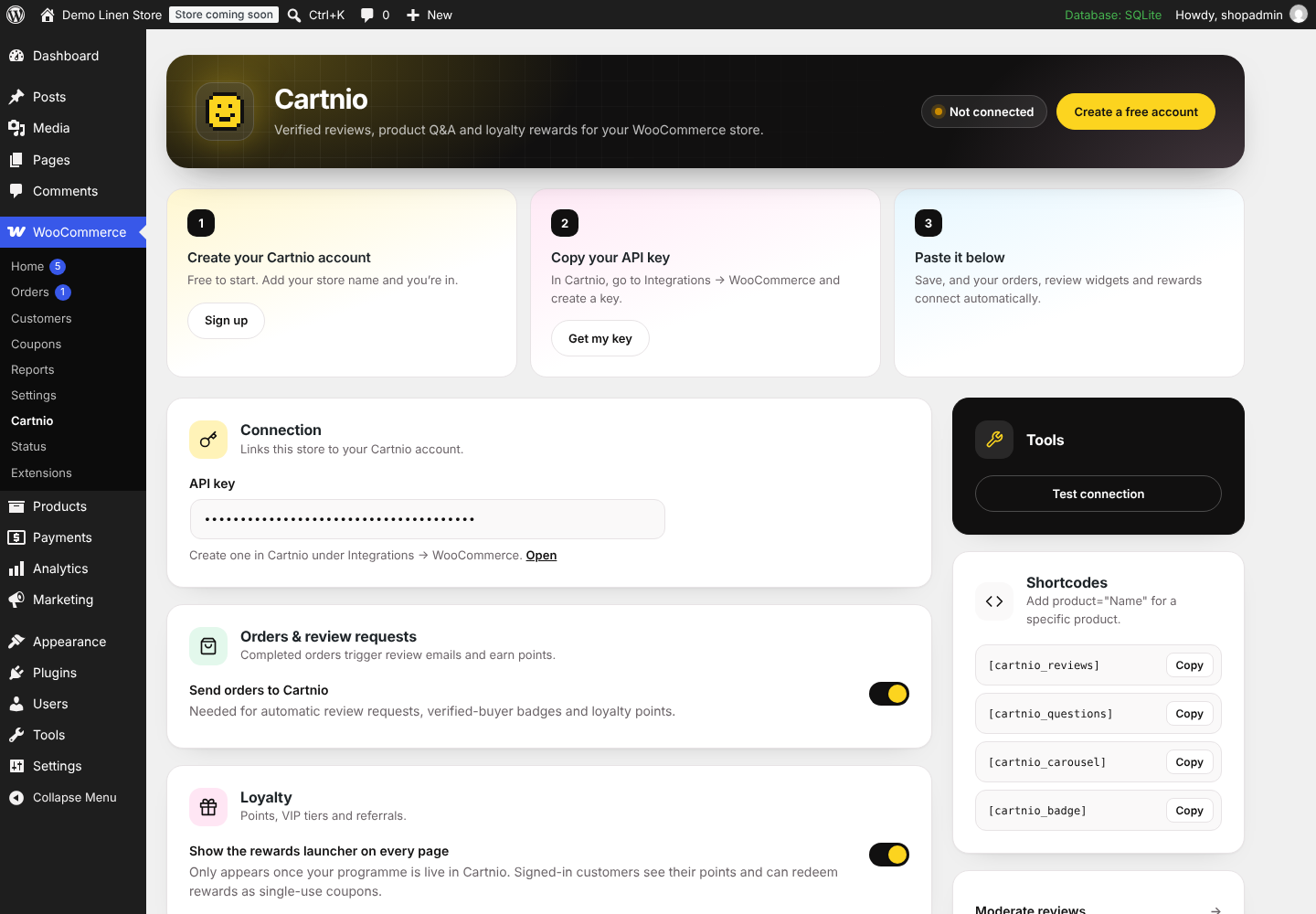The height and width of the screenshot is (914, 1316).
Task: Click the Ctrl+K search icon
Action: [x=294, y=15]
